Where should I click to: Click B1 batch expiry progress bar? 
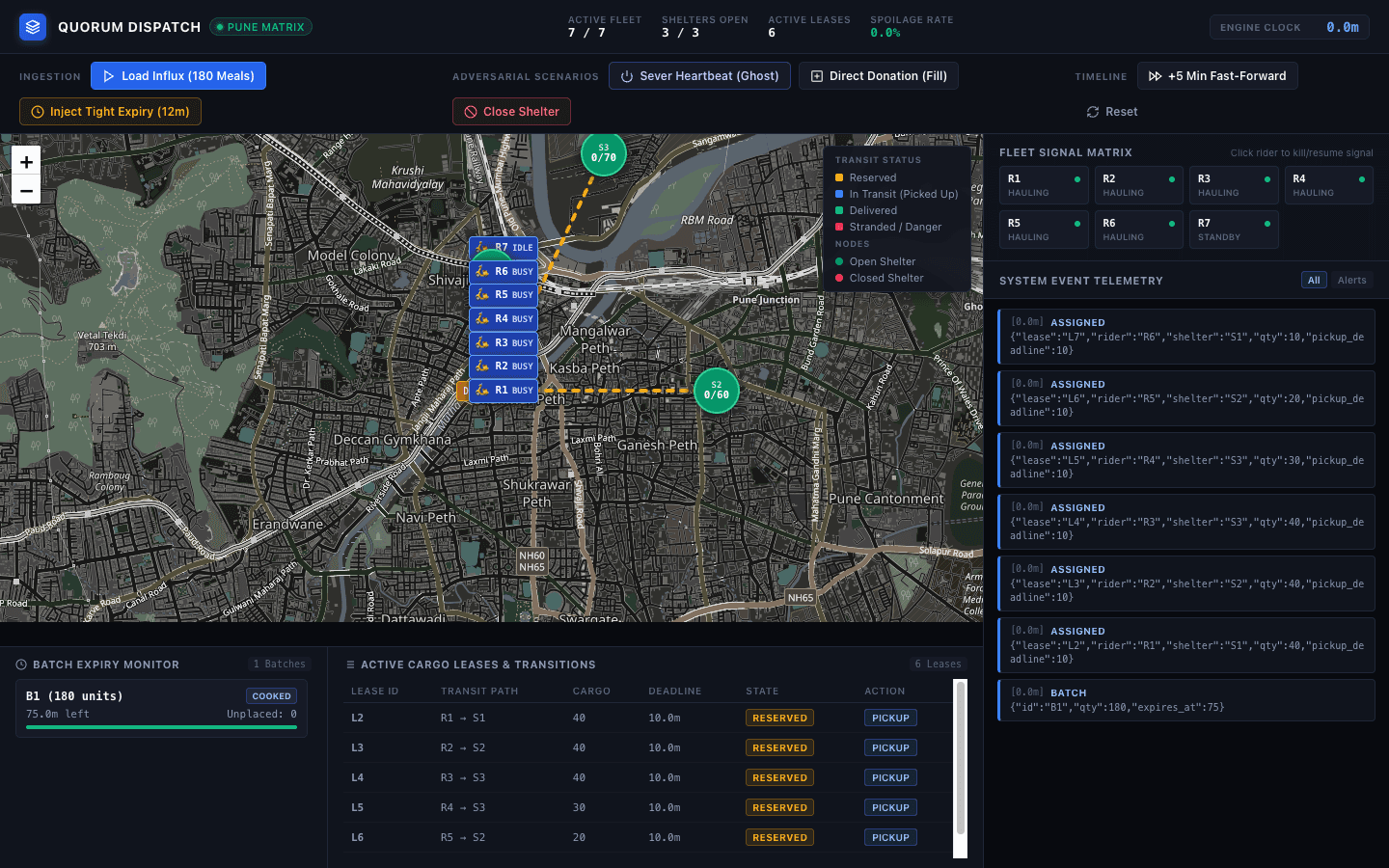click(x=161, y=727)
